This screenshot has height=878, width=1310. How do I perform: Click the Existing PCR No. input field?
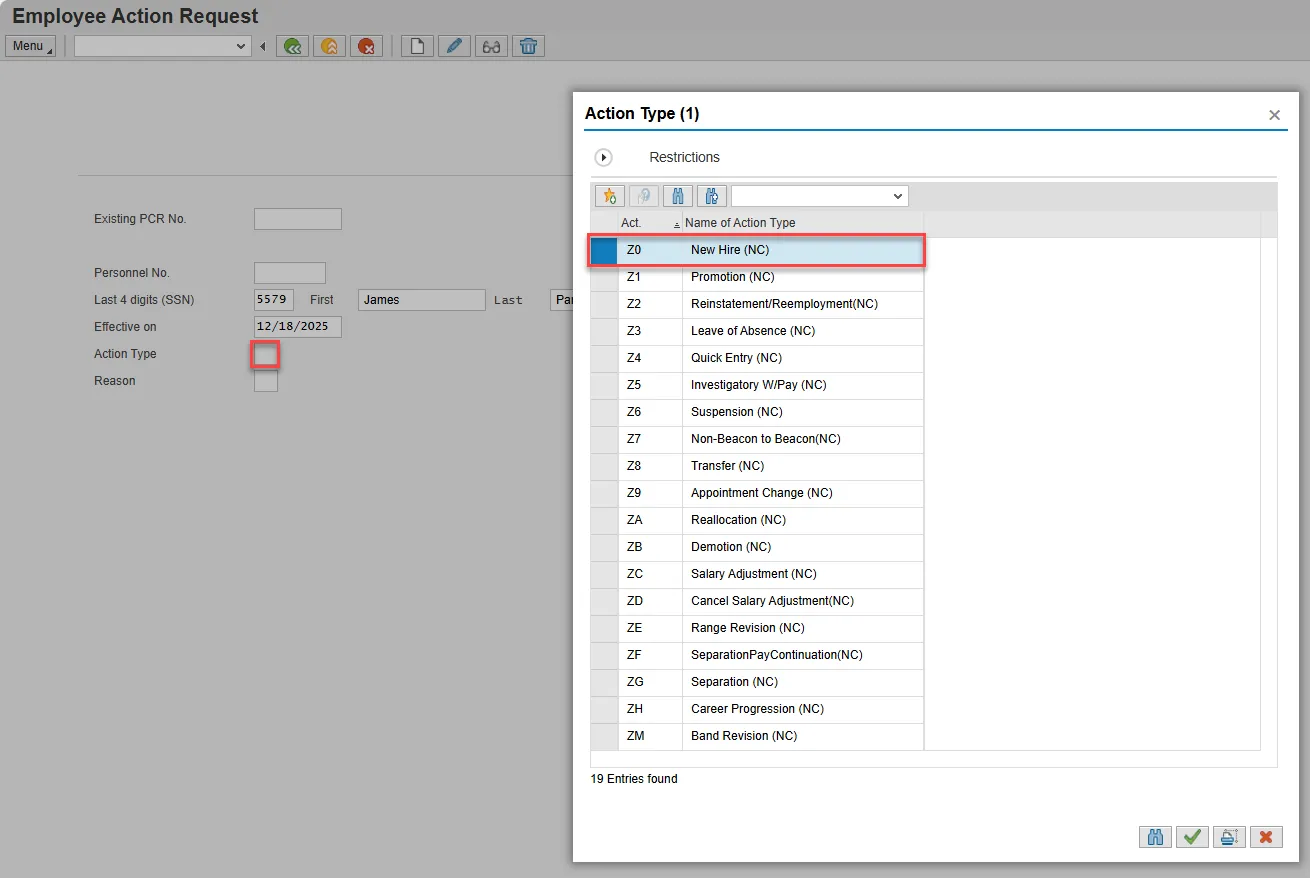click(x=297, y=219)
